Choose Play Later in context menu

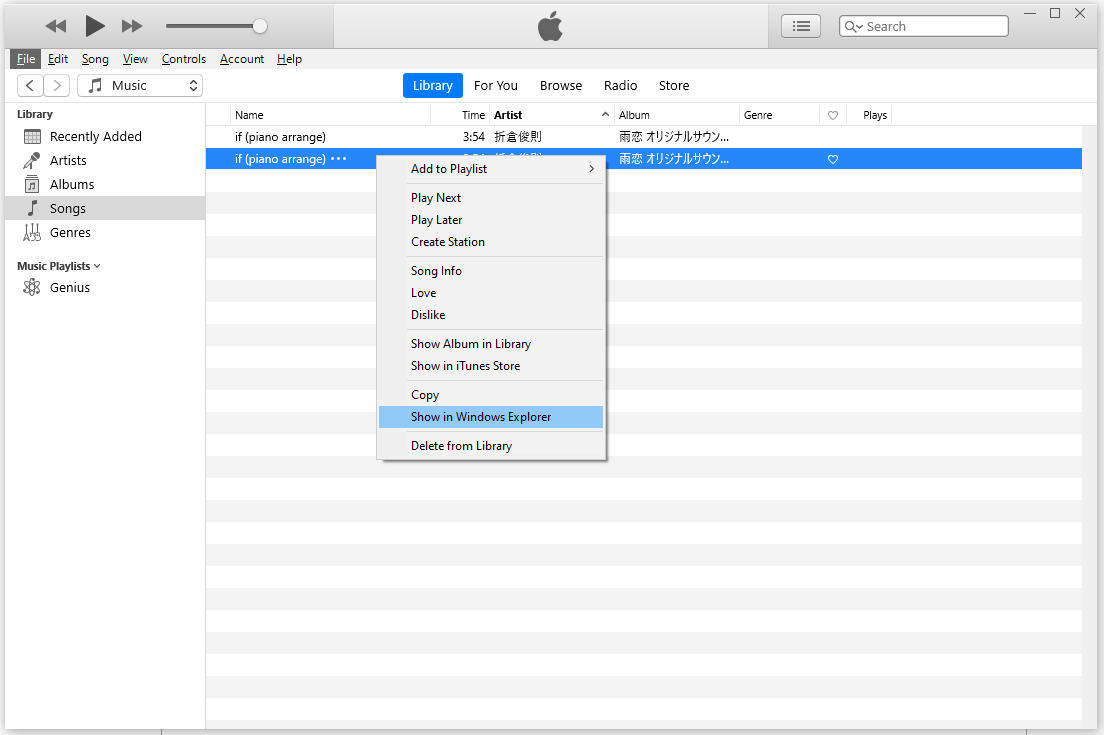point(491,220)
